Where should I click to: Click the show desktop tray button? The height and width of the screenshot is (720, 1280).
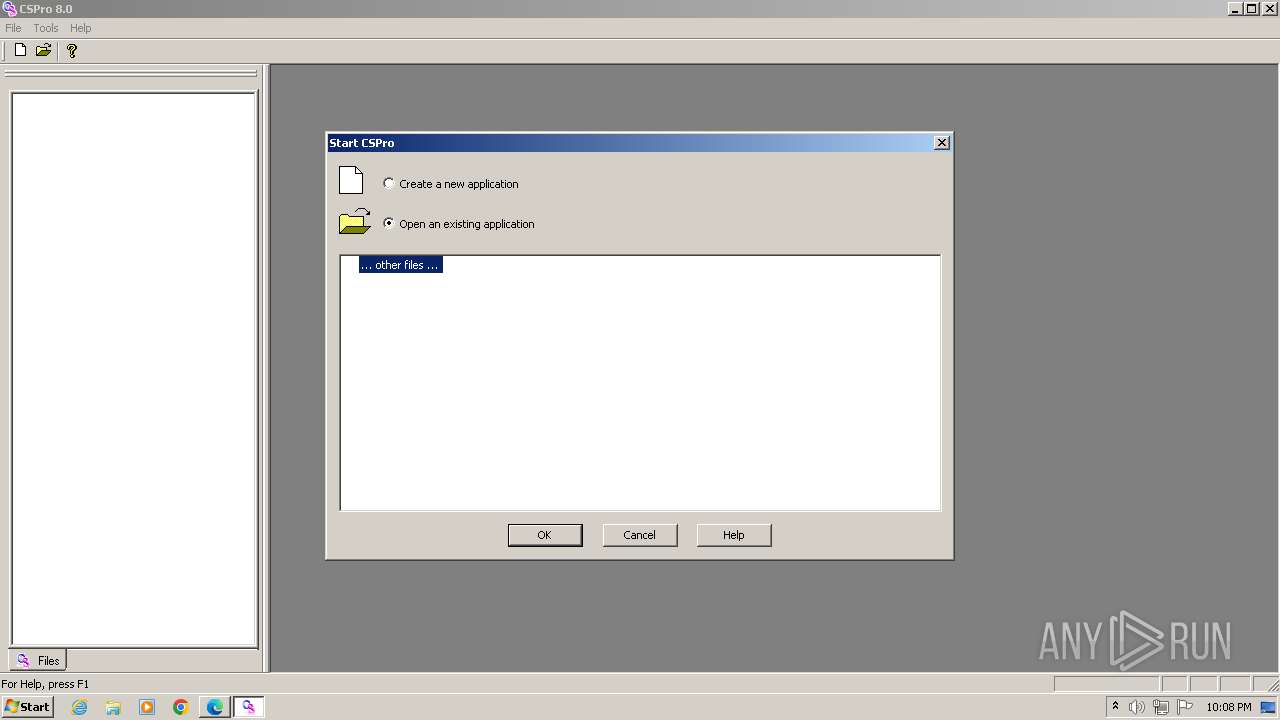[1269, 707]
